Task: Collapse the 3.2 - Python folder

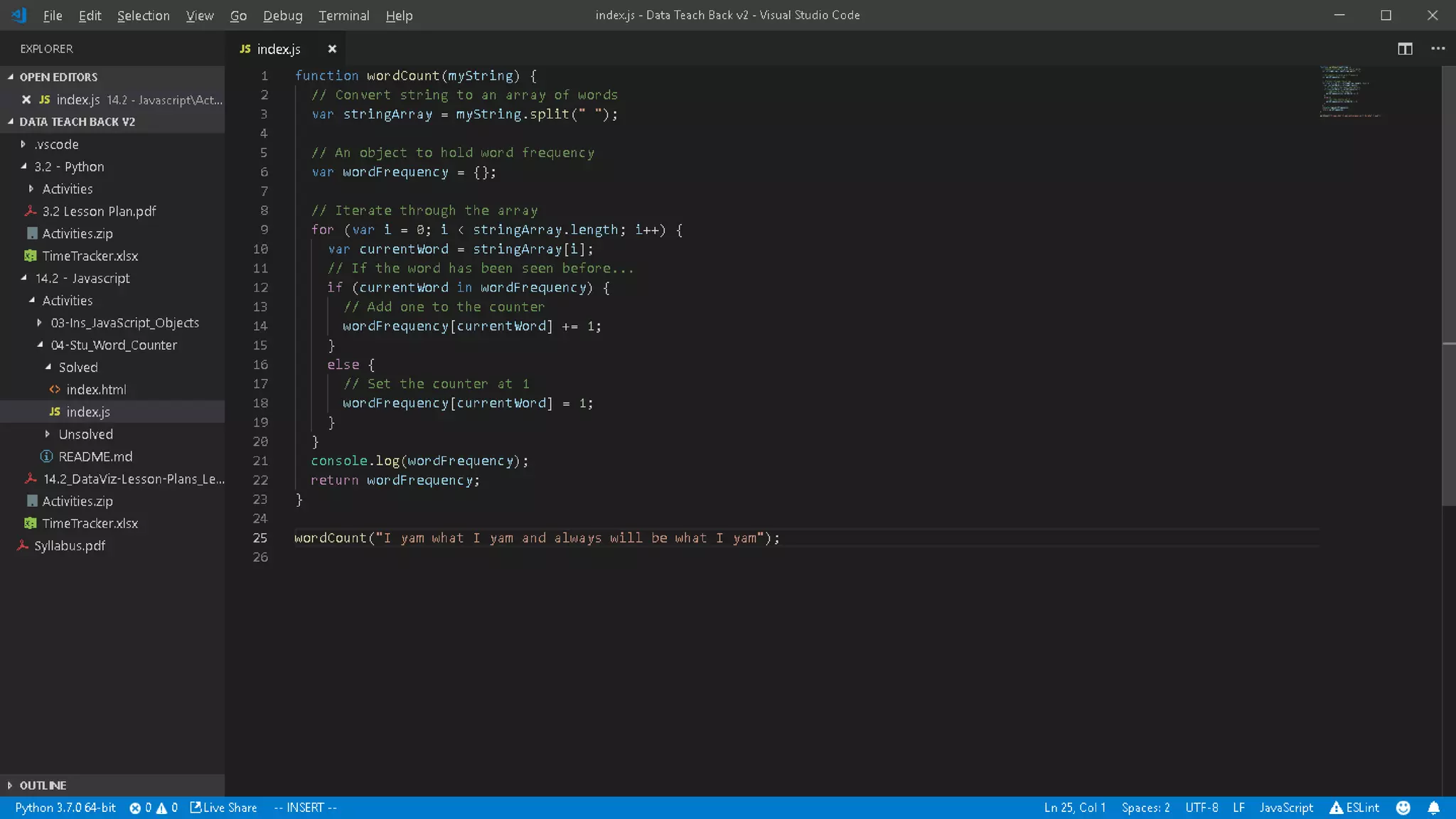Action: [69, 166]
